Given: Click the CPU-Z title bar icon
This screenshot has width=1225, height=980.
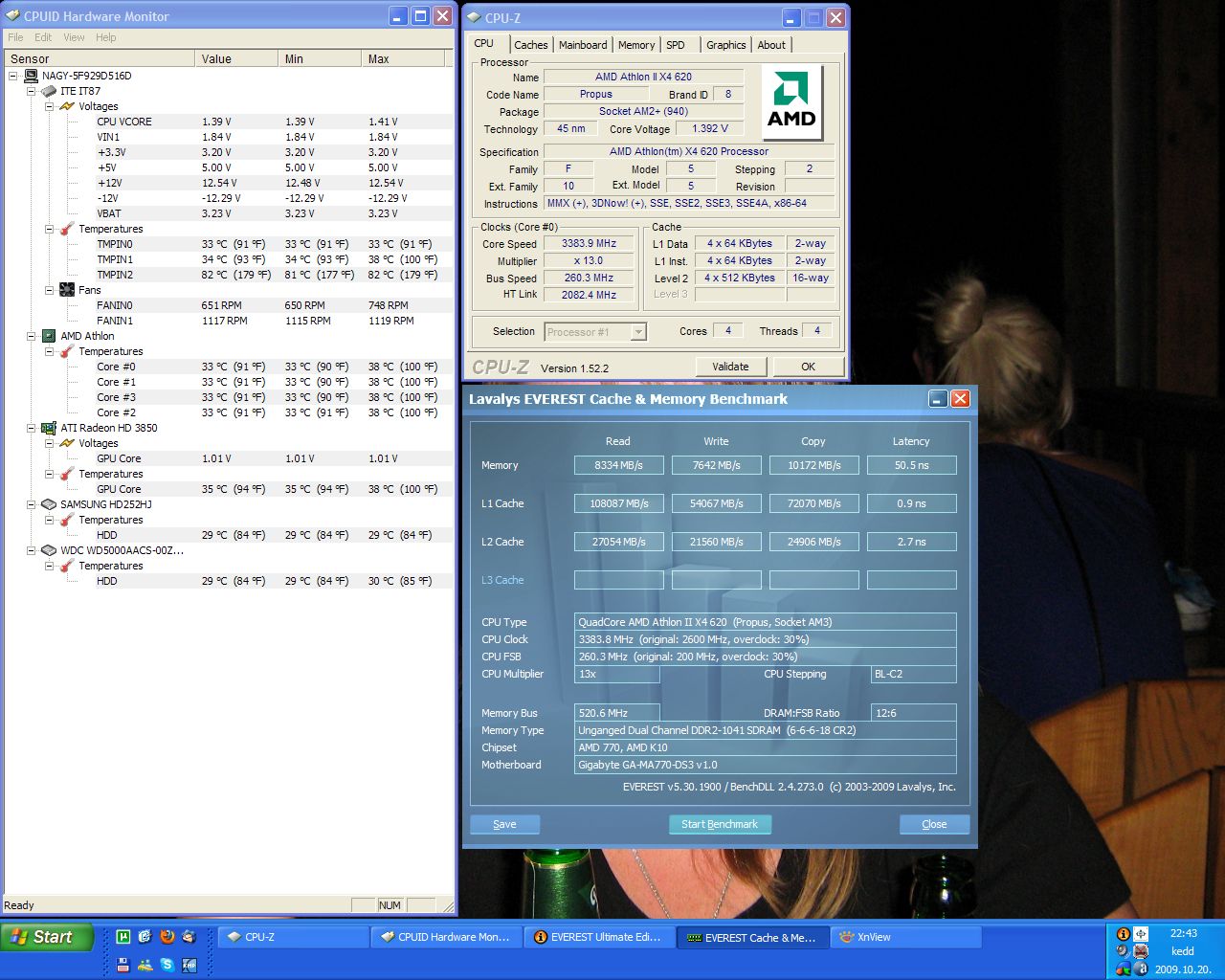Looking at the screenshot, I should [474, 17].
